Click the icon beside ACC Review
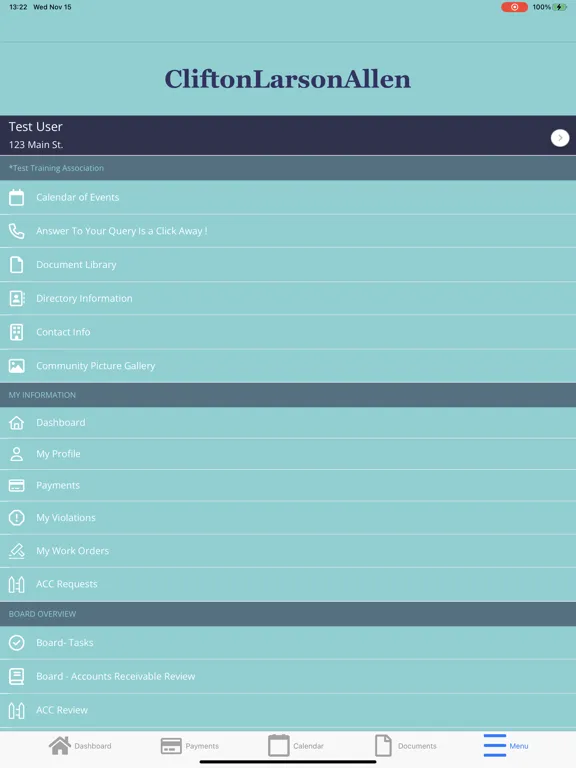Viewport: 576px width, 768px height. pos(17,710)
